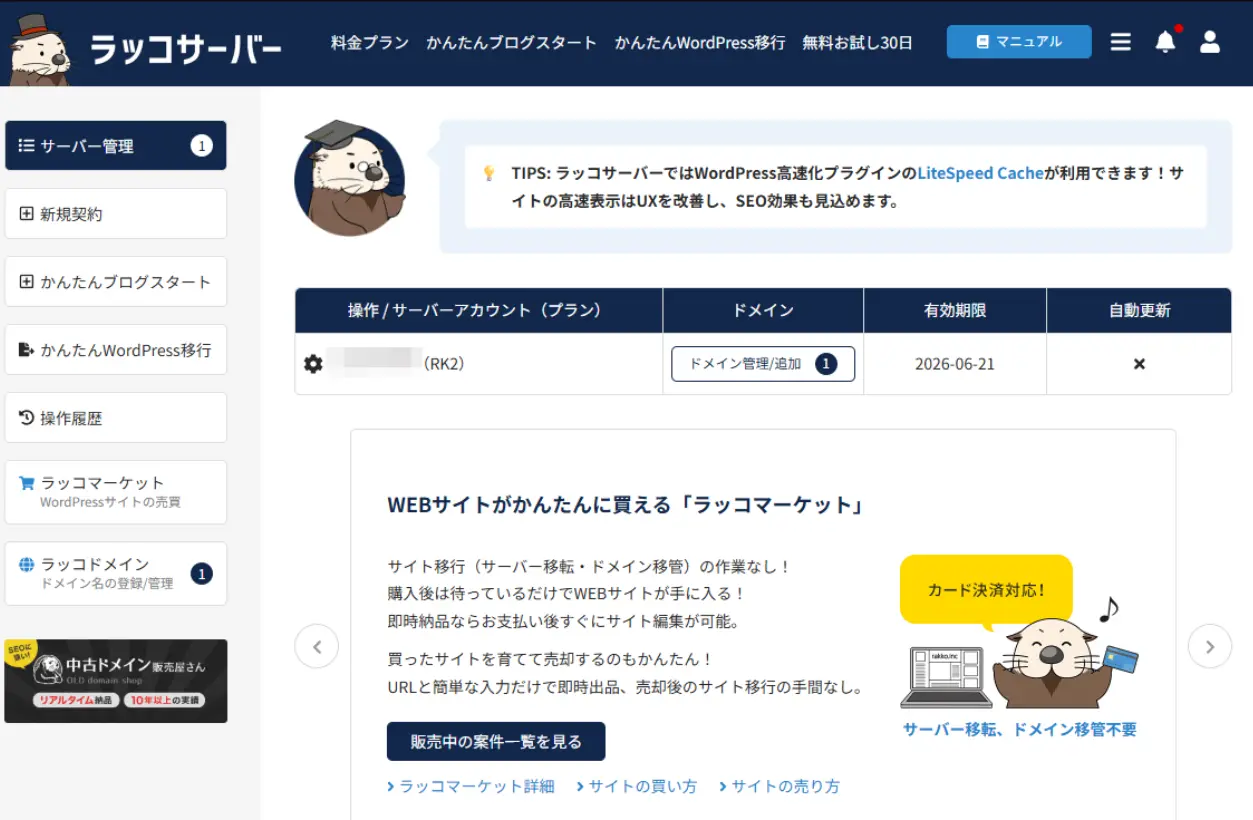Click the gear icon beside the server account

(x=313, y=363)
